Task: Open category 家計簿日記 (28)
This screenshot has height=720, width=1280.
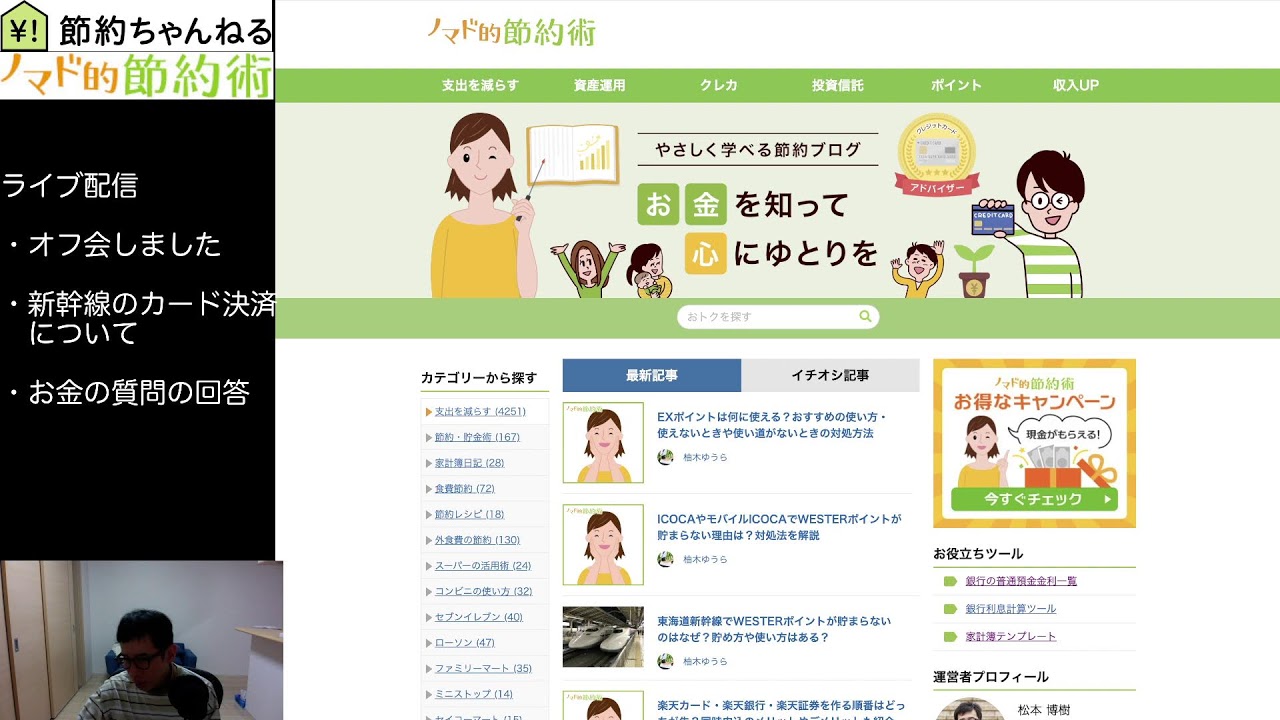Action: tap(469, 463)
